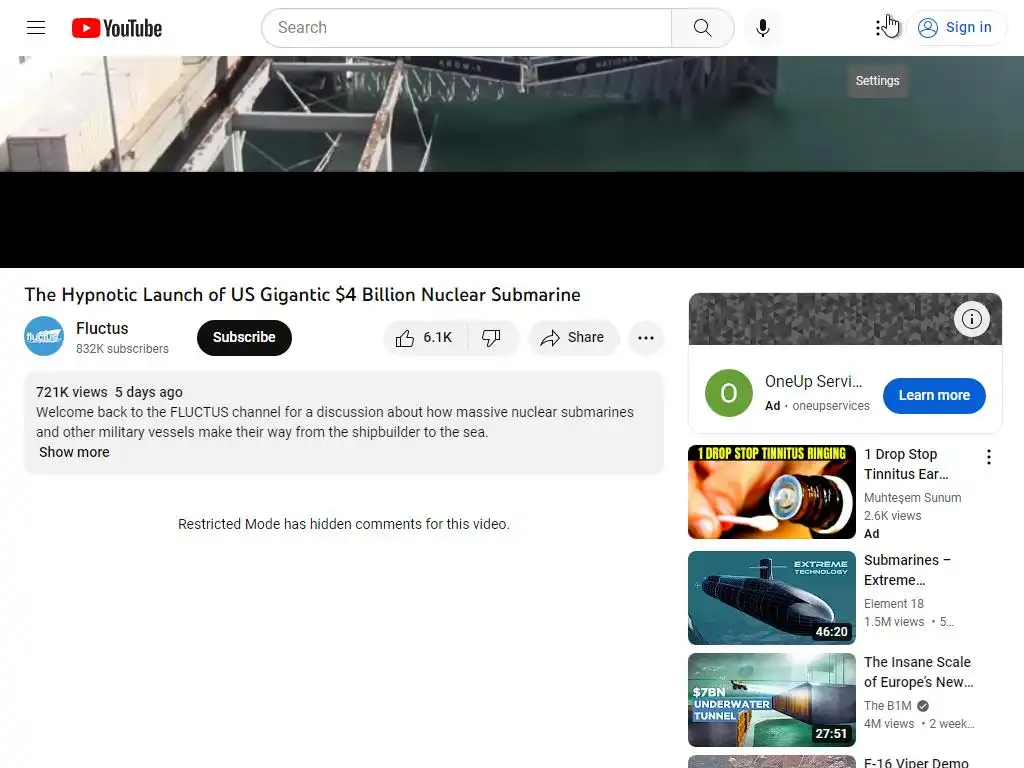Click Learn more on OneUp ad

tap(934, 395)
